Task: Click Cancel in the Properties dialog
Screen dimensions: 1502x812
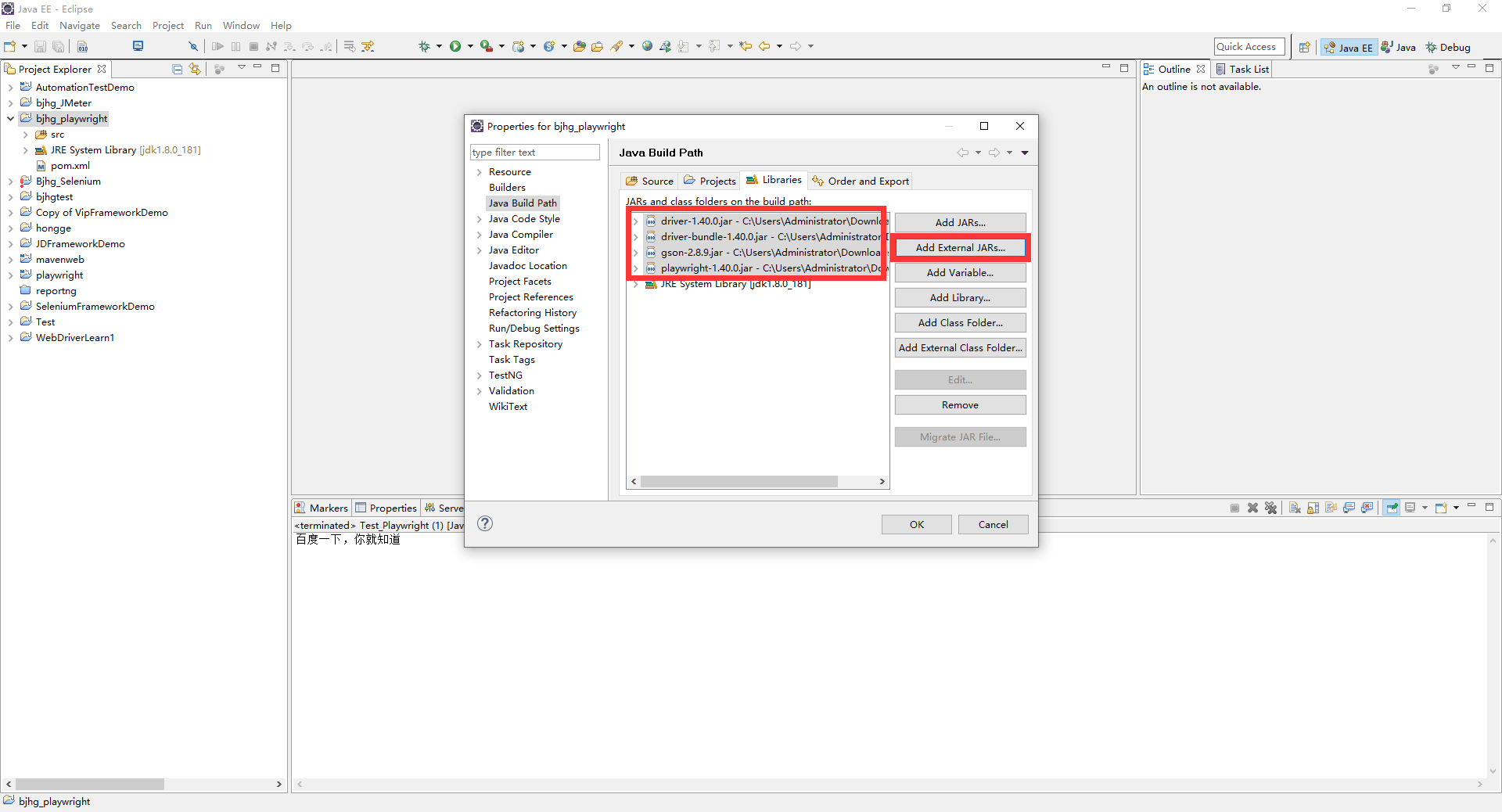Action: pyautogui.click(x=993, y=524)
